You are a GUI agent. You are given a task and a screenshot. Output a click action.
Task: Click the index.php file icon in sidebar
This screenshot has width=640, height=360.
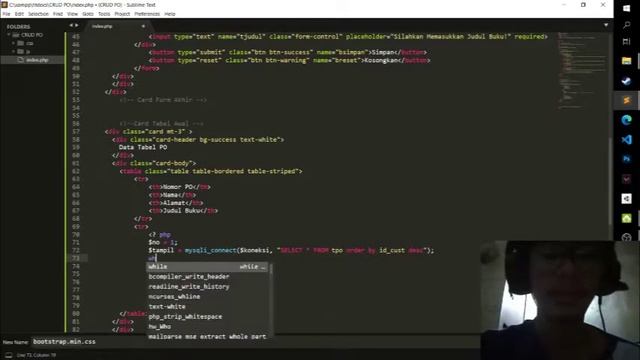(x=20, y=60)
